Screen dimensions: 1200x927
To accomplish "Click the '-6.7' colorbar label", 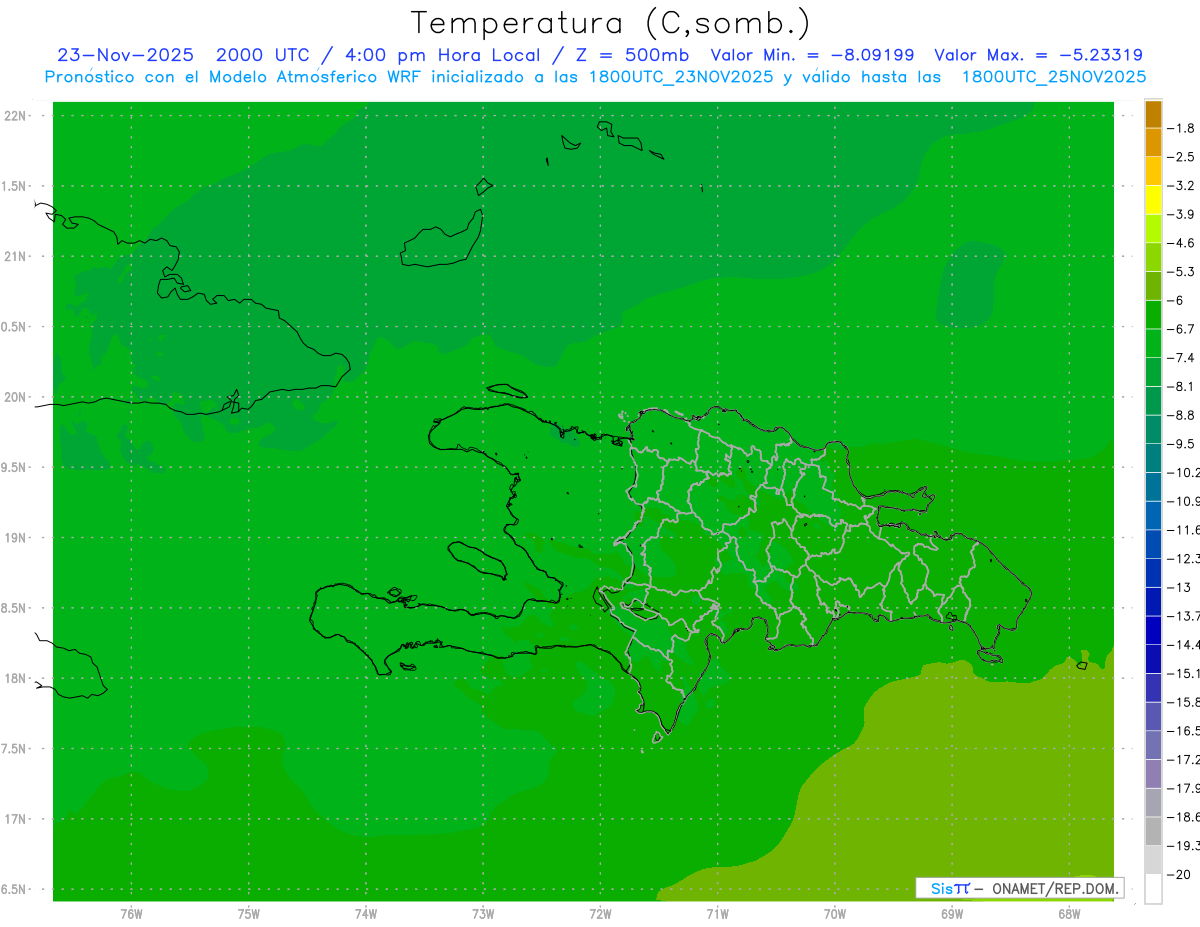I will click(x=1183, y=329).
